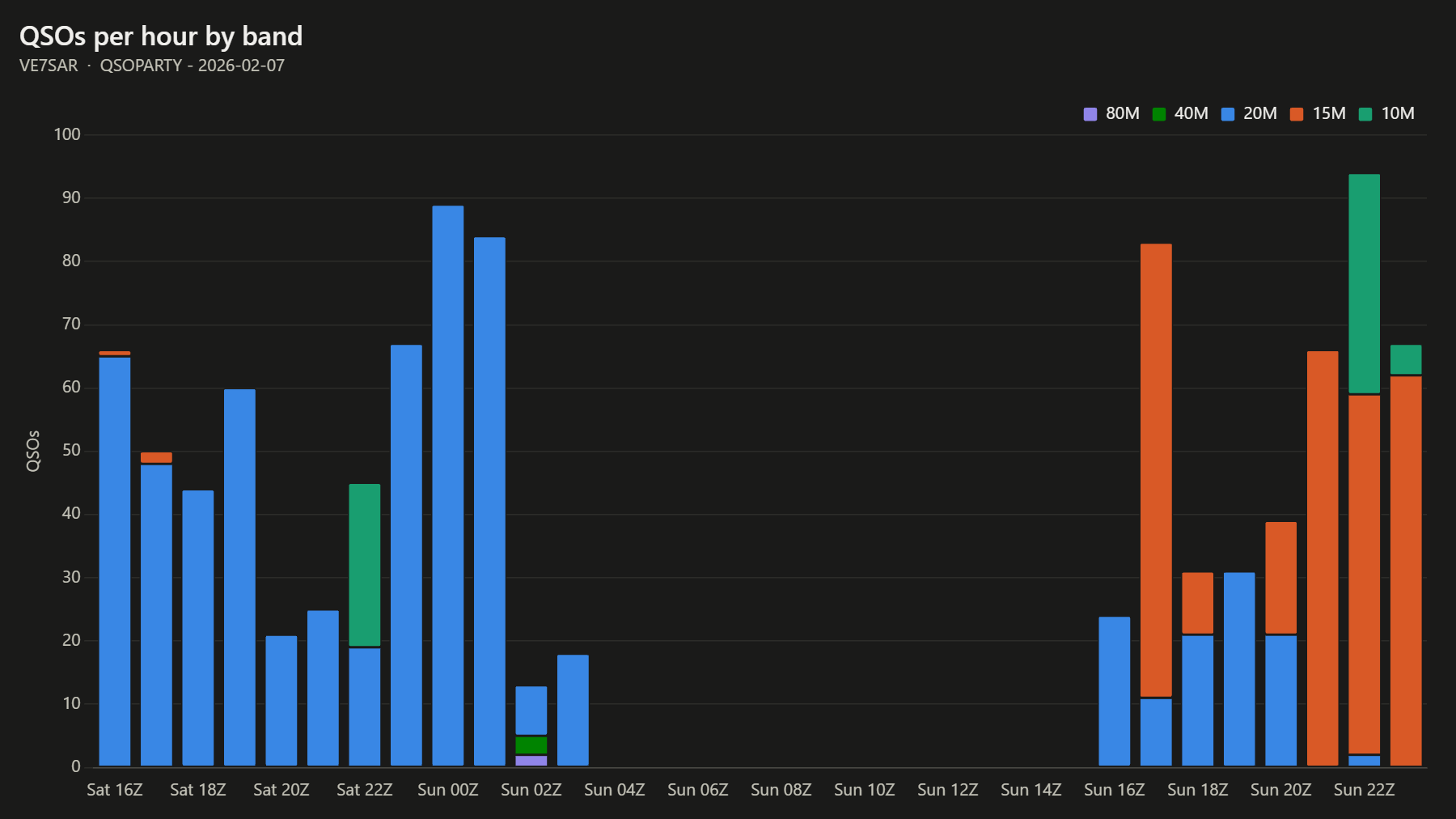
Task: Toggle the 10M series legend label
Action: pos(1398,113)
